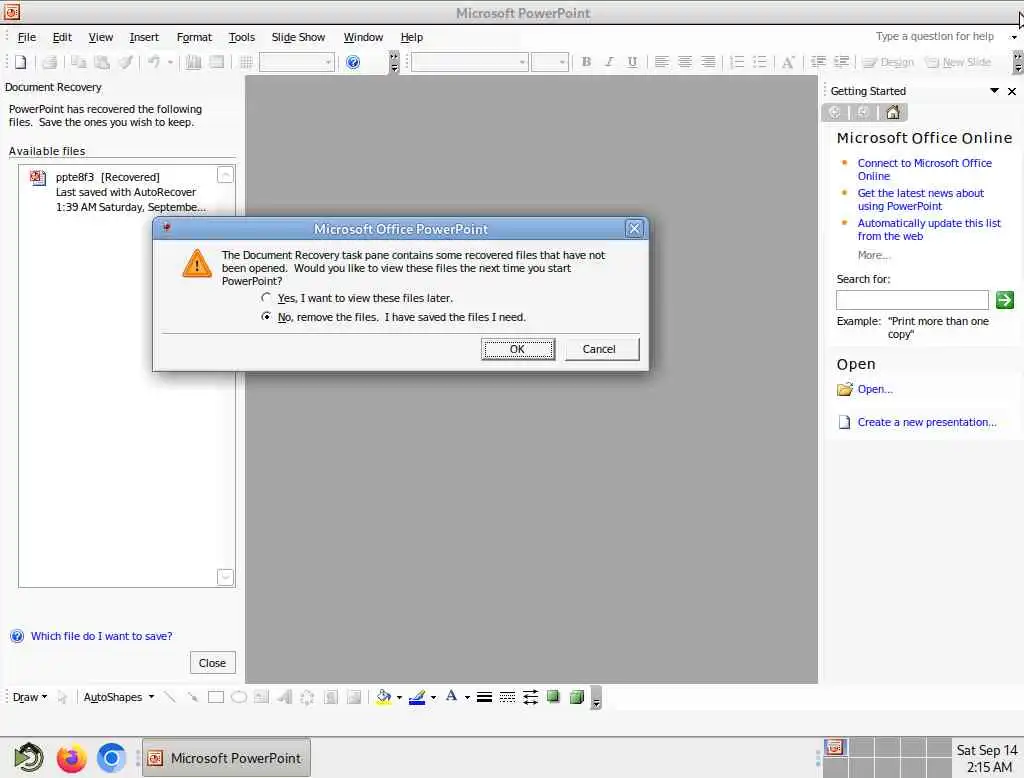Click the Dash Style icon

[x=507, y=697]
